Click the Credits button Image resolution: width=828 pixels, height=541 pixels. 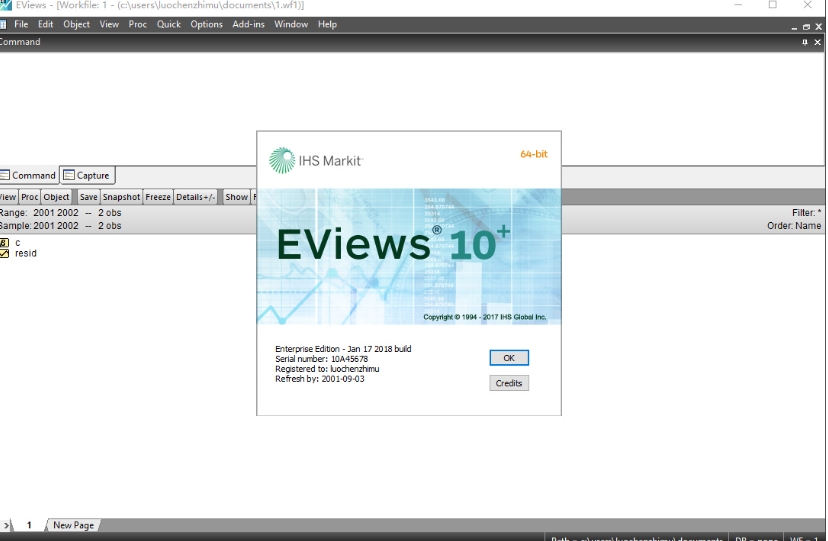(x=509, y=383)
